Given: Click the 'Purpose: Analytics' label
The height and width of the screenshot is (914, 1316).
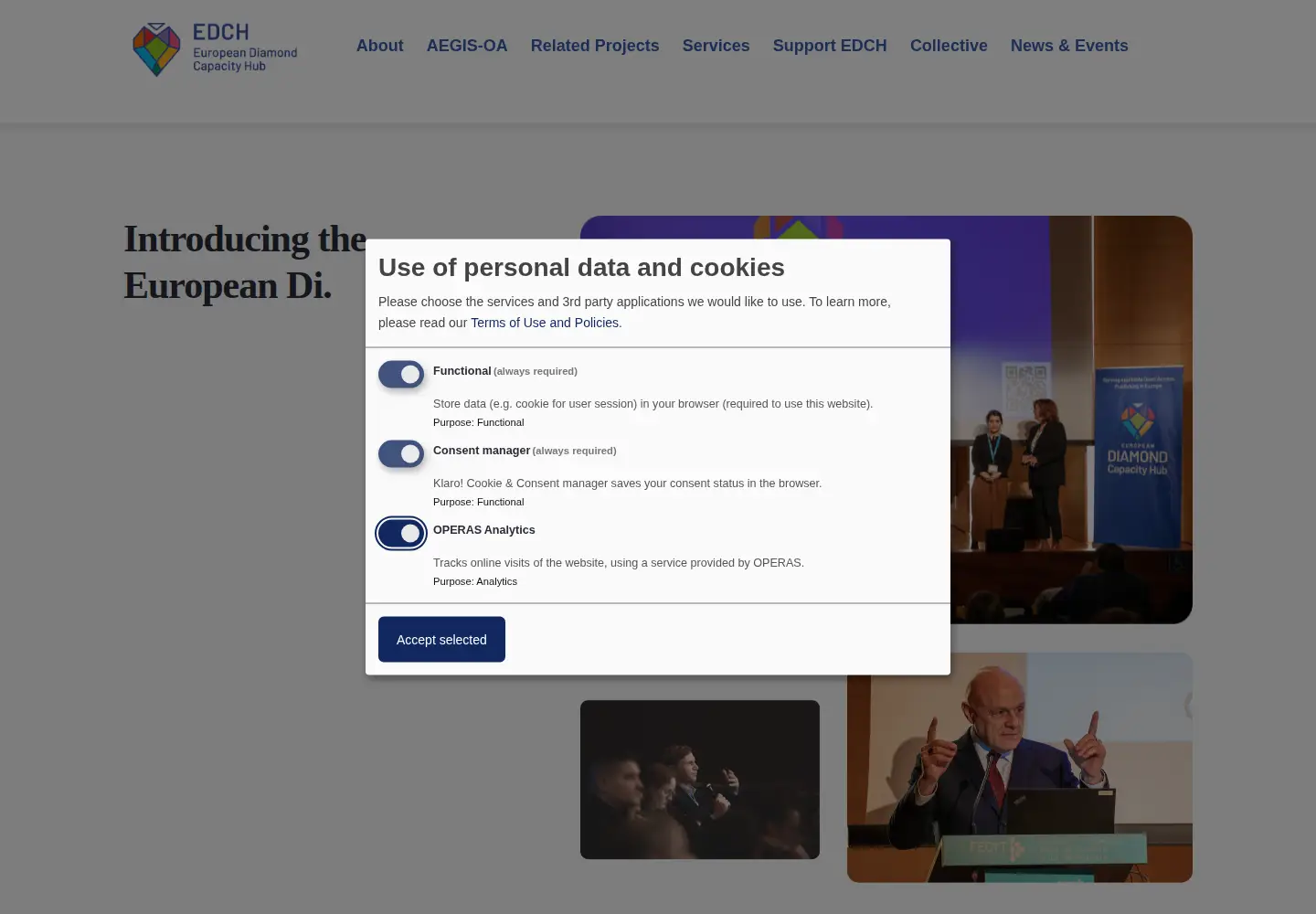Looking at the screenshot, I should 475,581.
